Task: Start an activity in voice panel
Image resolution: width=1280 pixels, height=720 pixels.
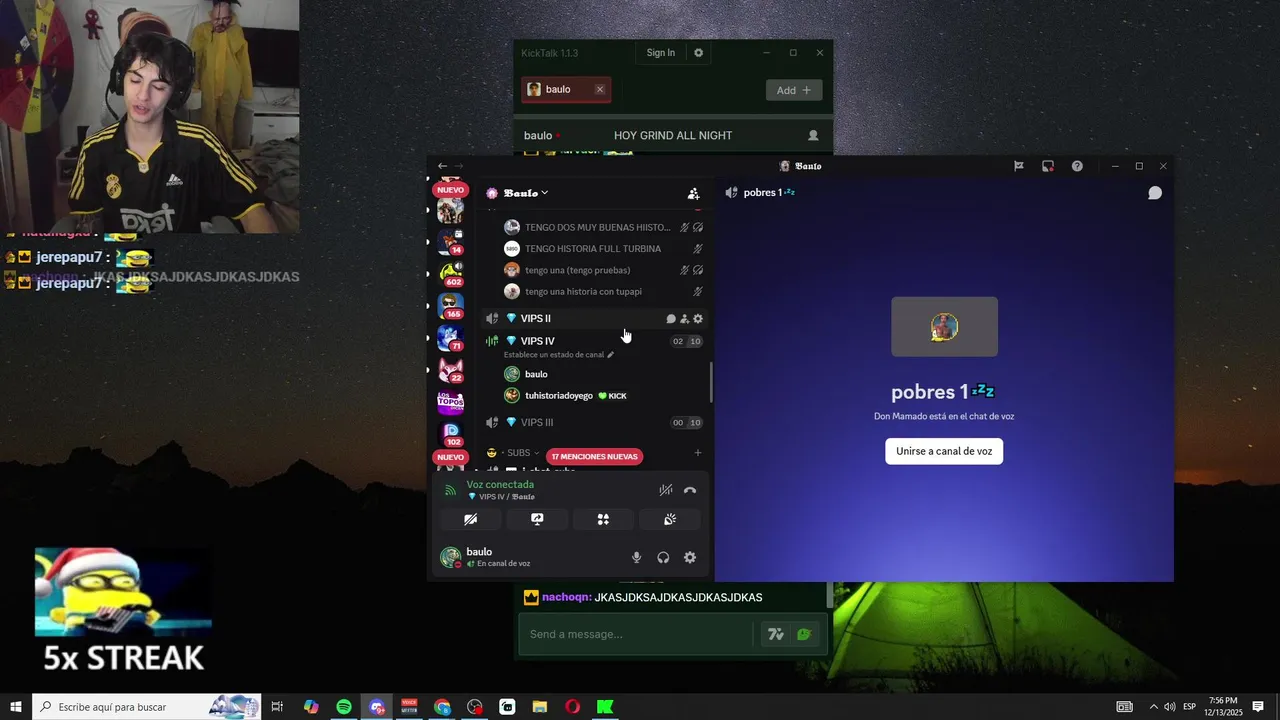Action: coord(603,519)
